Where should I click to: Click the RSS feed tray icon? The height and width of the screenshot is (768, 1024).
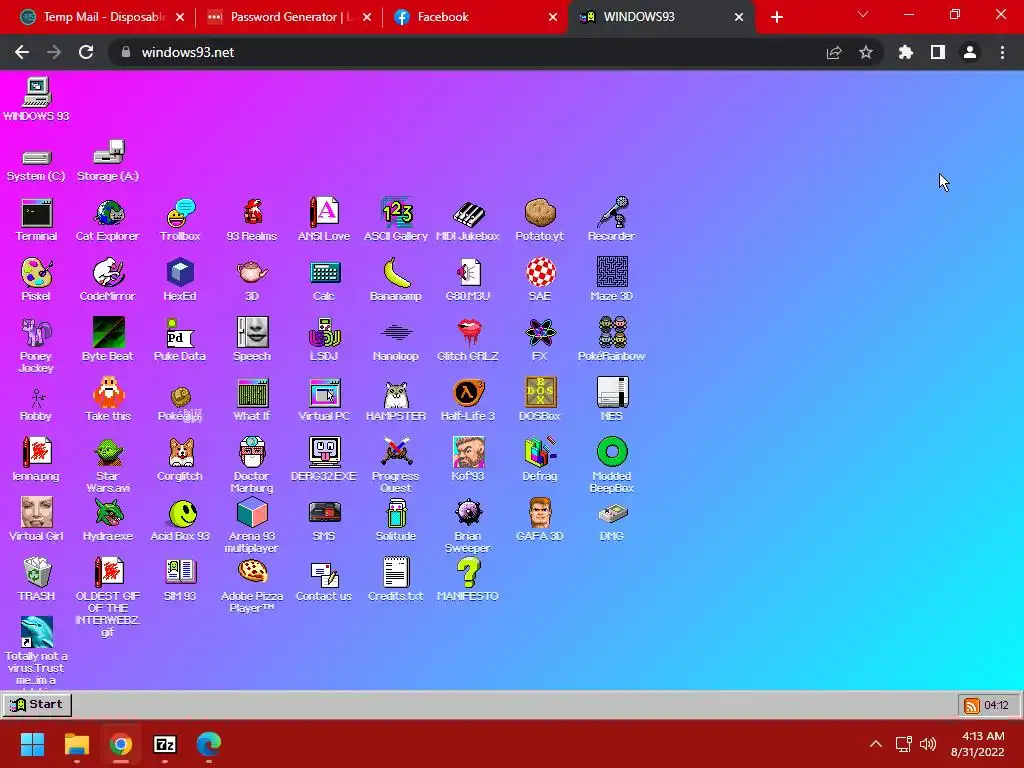pos(972,705)
